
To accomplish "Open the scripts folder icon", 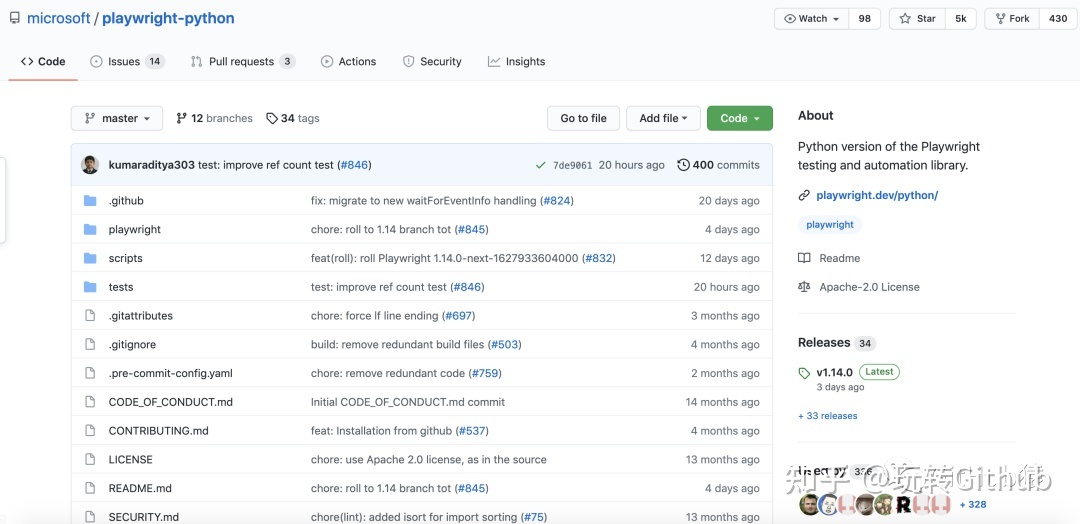I will pyautogui.click(x=90, y=258).
